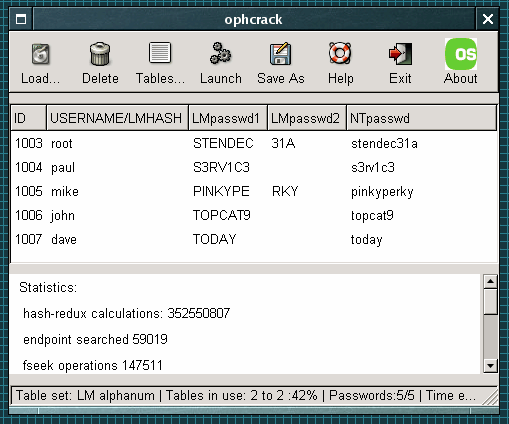Click the window resize grip corner
Image resolution: width=509 pixels, height=424 pixels.
(490, 397)
